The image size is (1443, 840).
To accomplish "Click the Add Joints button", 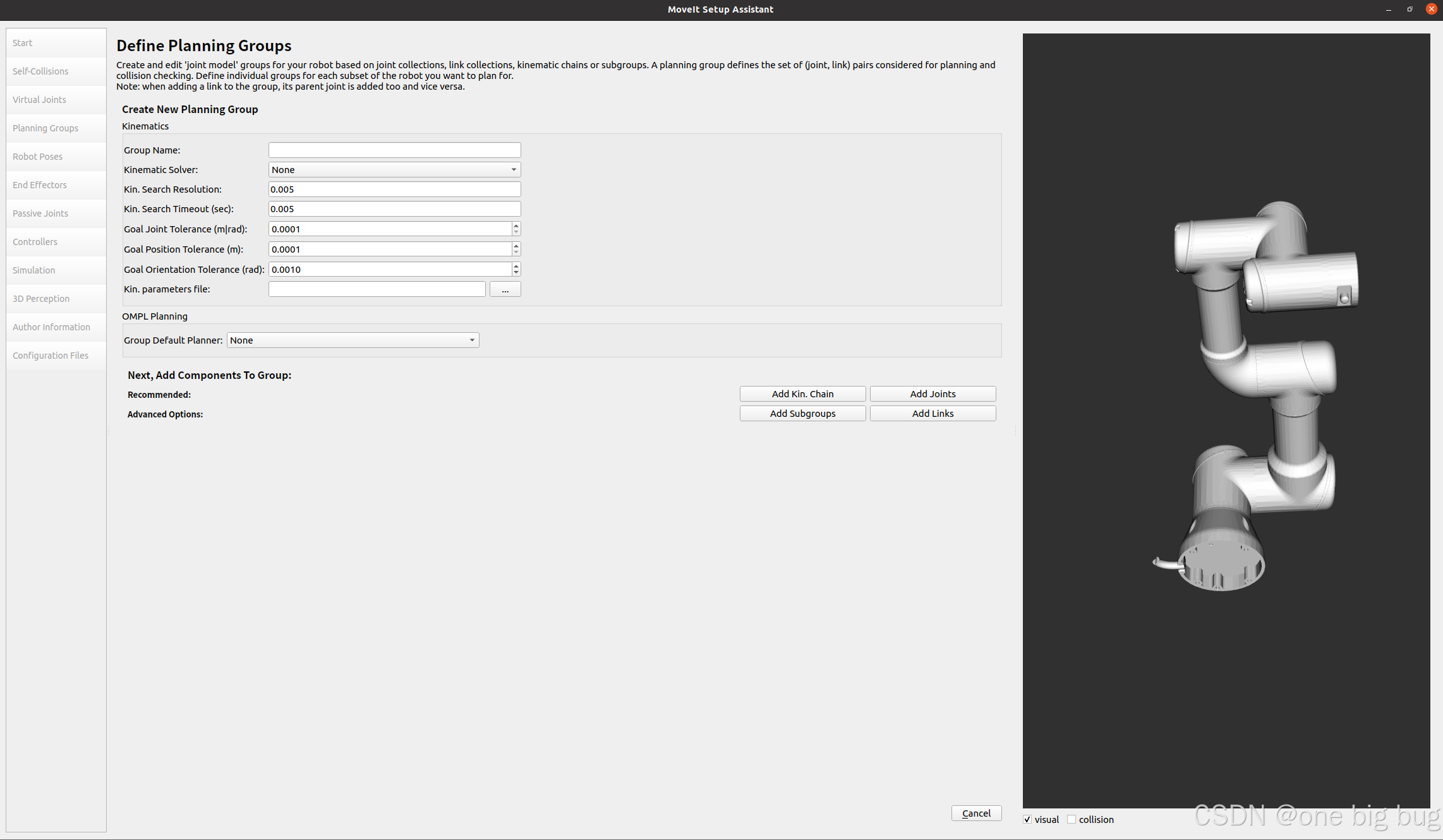I will 933,394.
